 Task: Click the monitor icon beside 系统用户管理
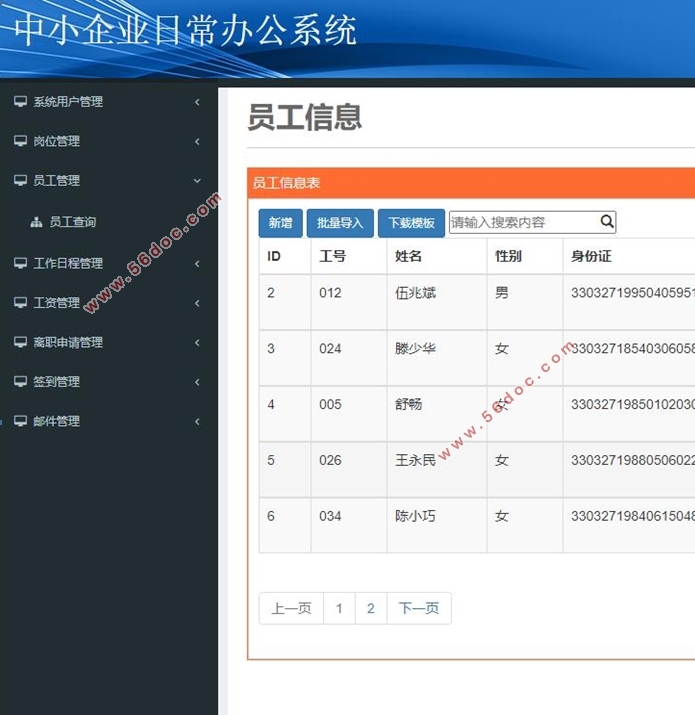[x=20, y=102]
